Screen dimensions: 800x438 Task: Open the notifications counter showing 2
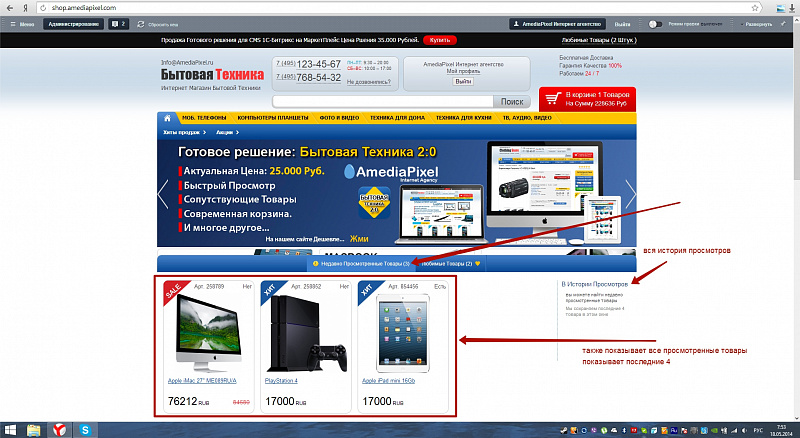point(118,24)
